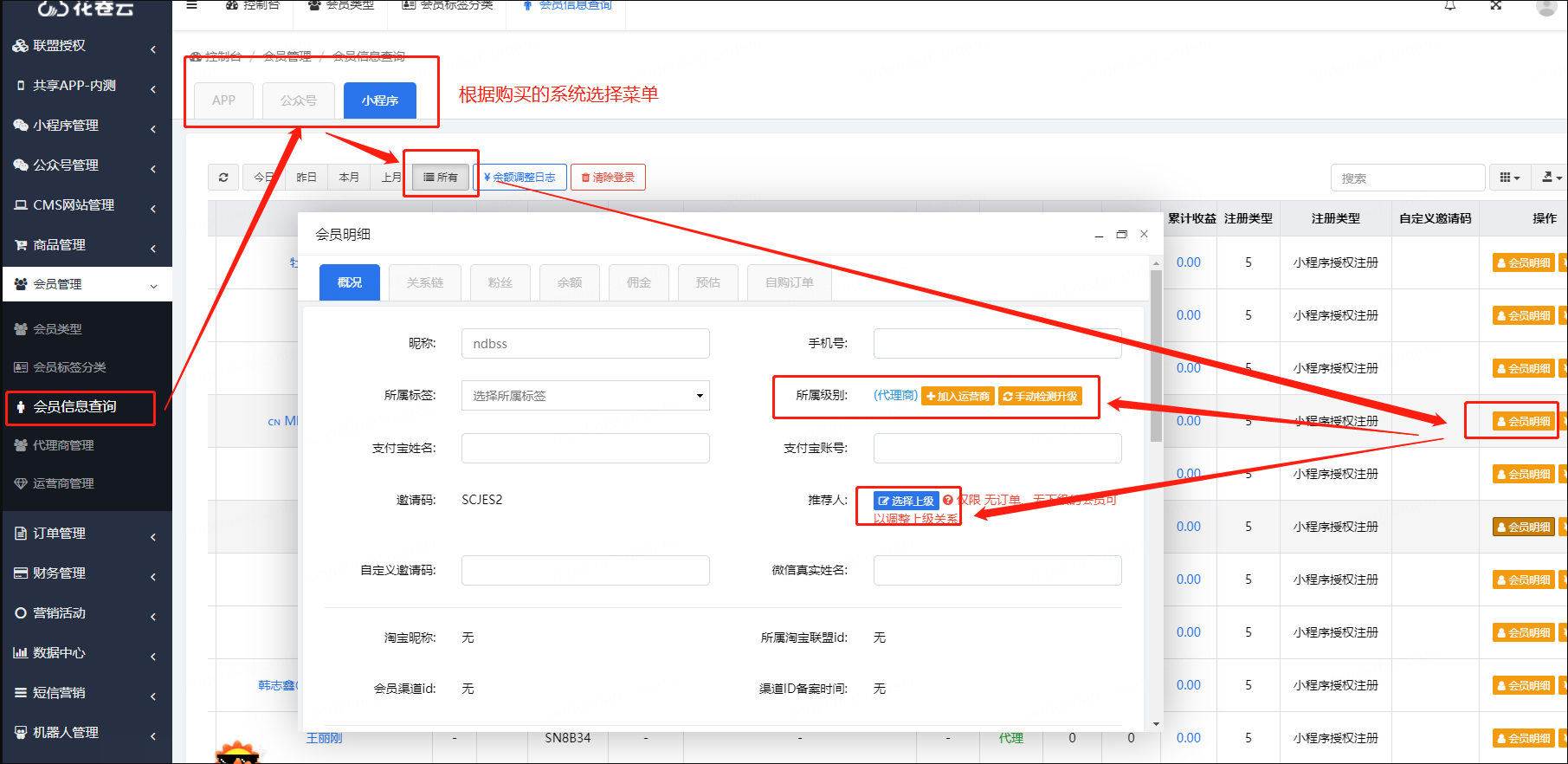Open the 佣金 tab in 会员明细
The image size is (1568, 764).
pyautogui.click(x=639, y=282)
